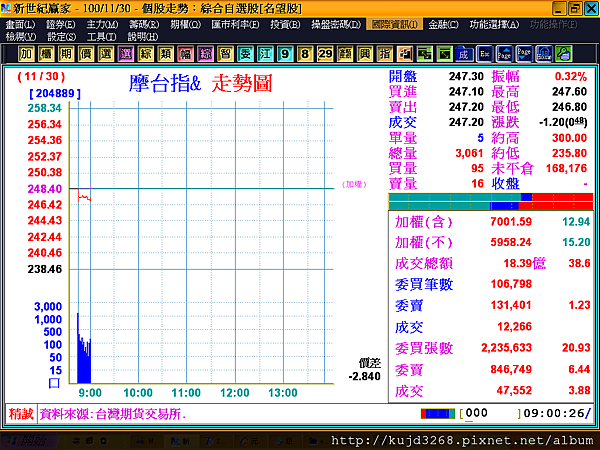This screenshot has width=600, height=450.
Task: Open the 畫面(L) menu
Action: [20, 24]
